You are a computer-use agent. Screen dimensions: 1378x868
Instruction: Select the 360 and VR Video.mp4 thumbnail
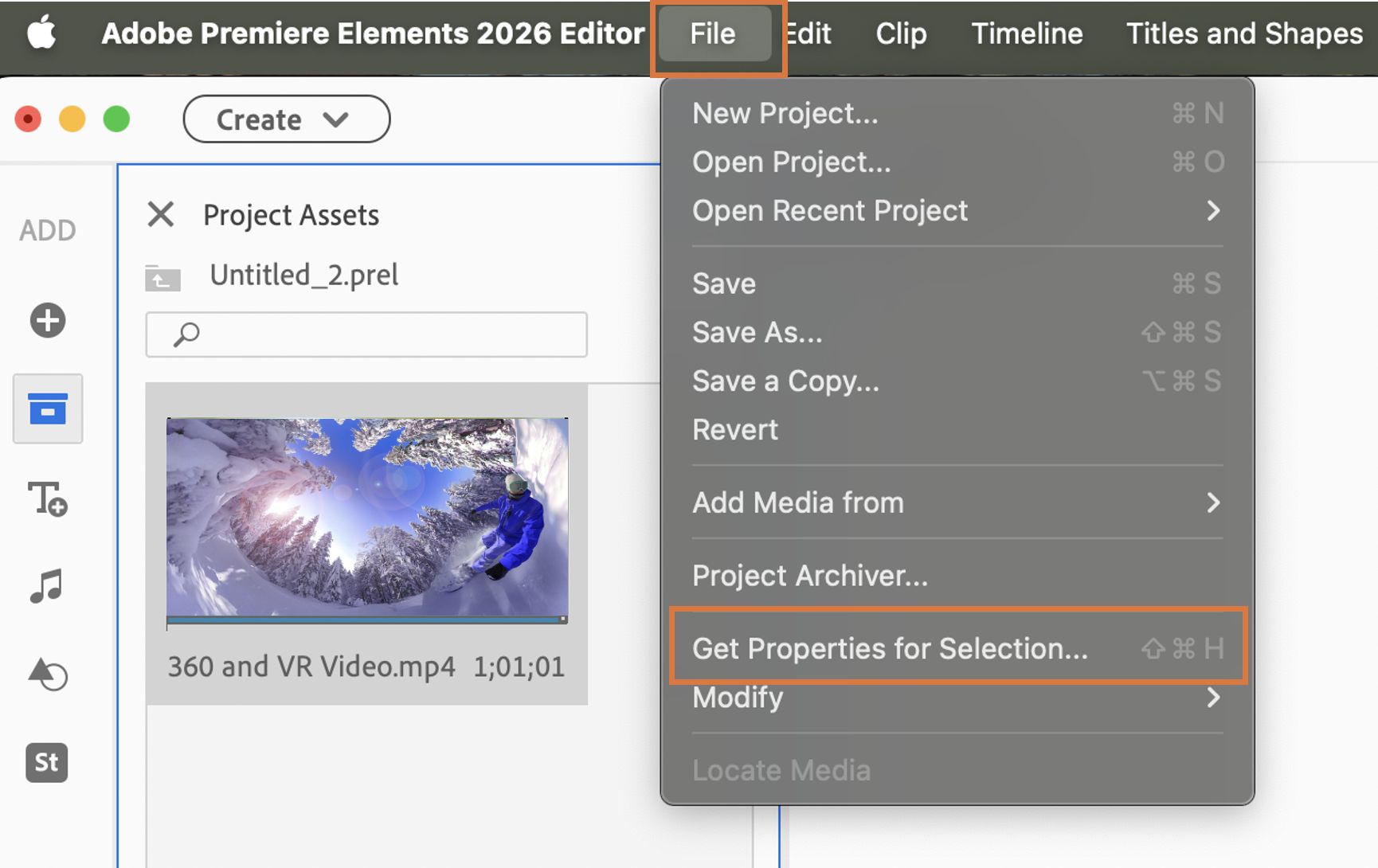click(x=367, y=519)
